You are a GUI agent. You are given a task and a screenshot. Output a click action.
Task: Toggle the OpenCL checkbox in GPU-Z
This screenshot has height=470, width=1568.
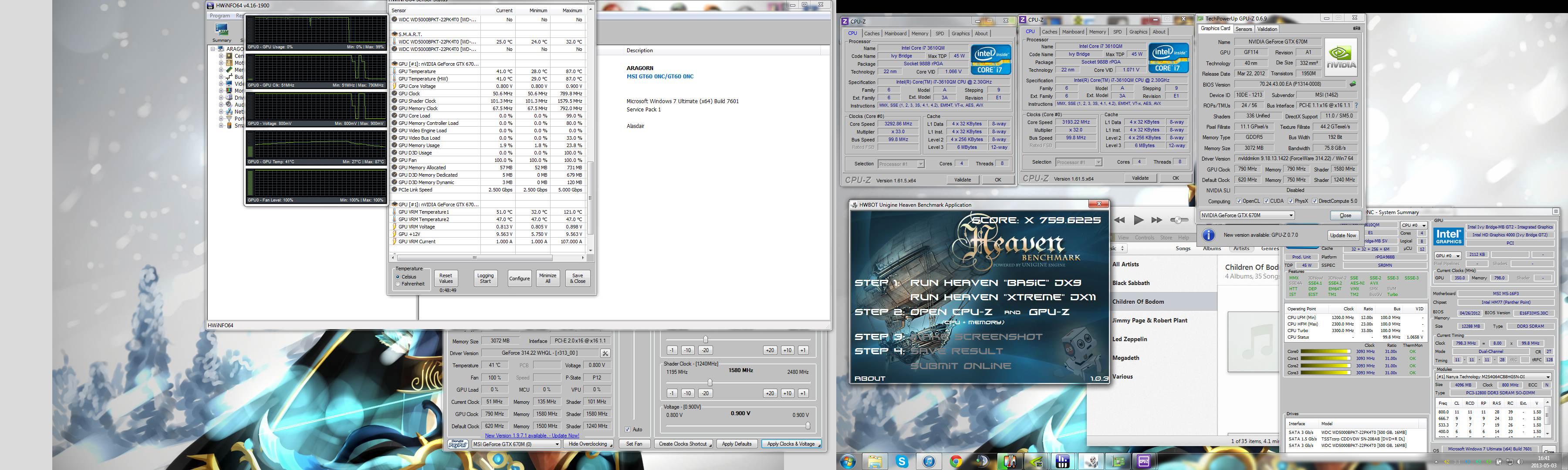[x=1239, y=201]
